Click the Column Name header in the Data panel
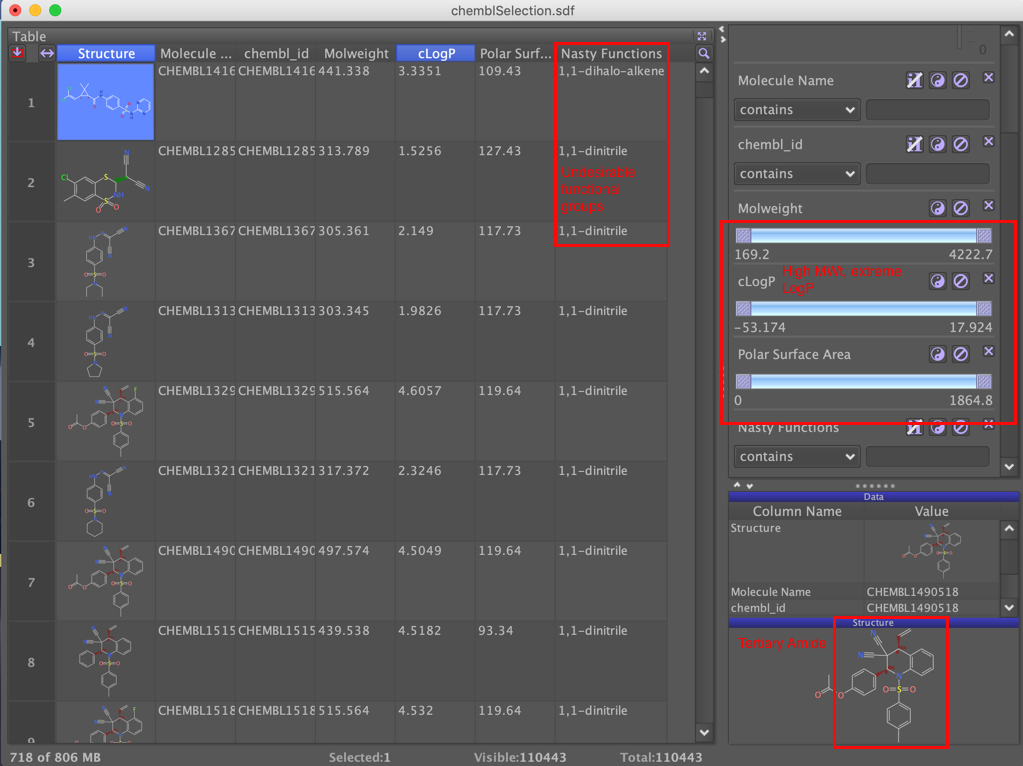1023x766 pixels. (x=797, y=512)
